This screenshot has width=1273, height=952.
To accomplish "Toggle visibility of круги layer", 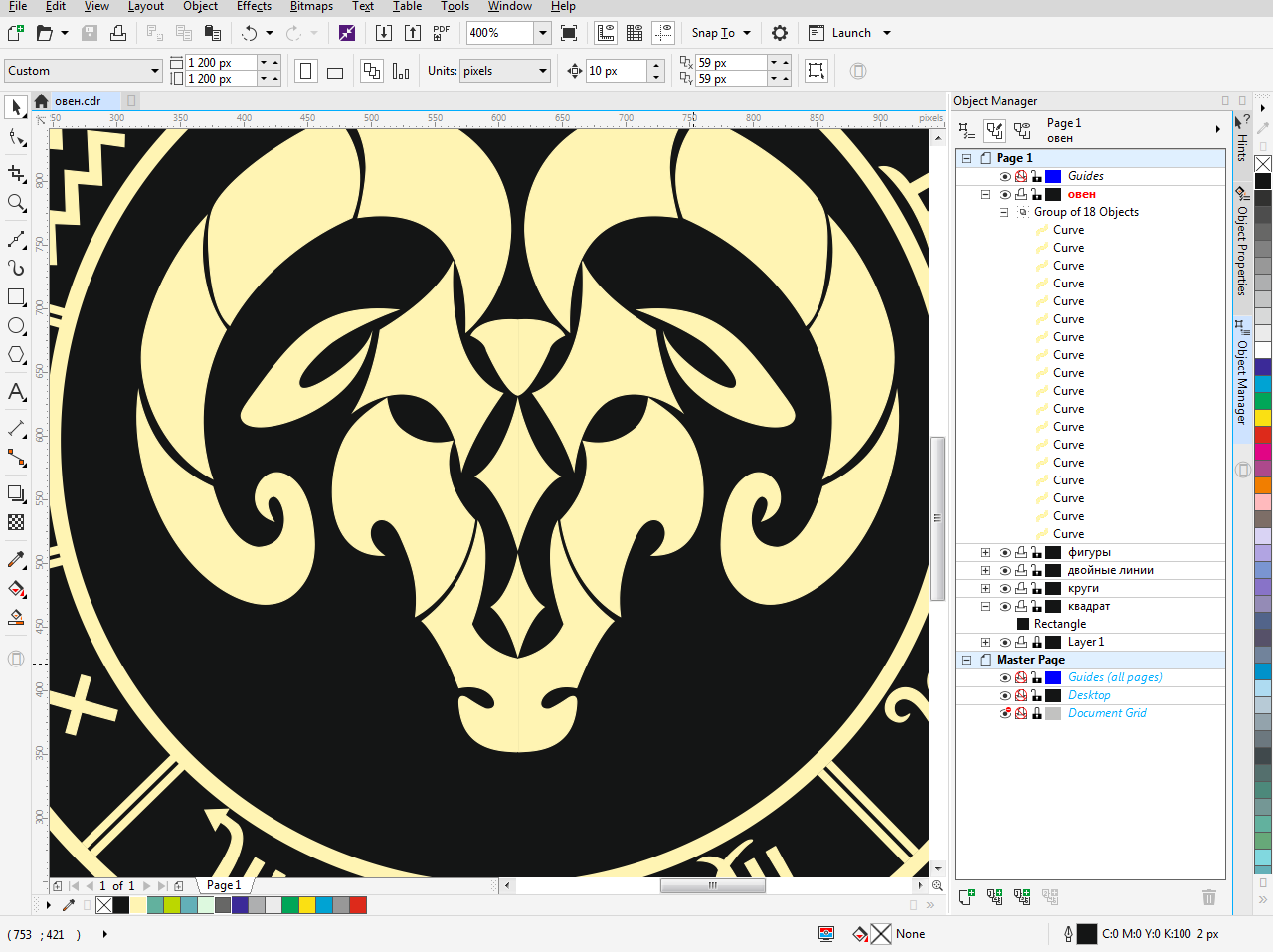I will (x=1004, y=589).
